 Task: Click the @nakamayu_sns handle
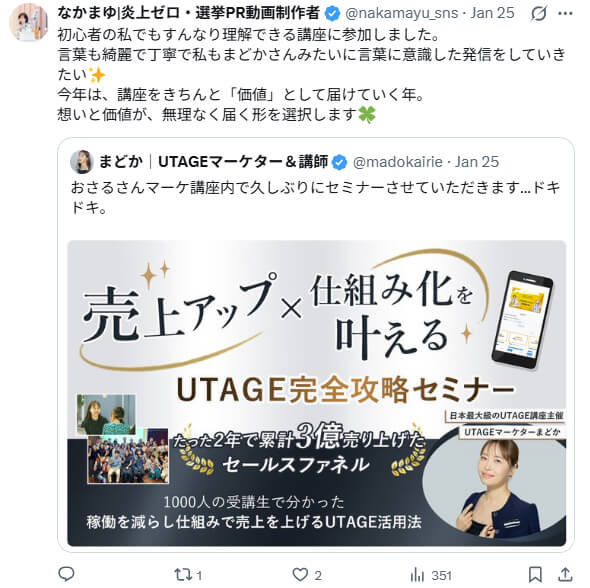coord(401,13)
